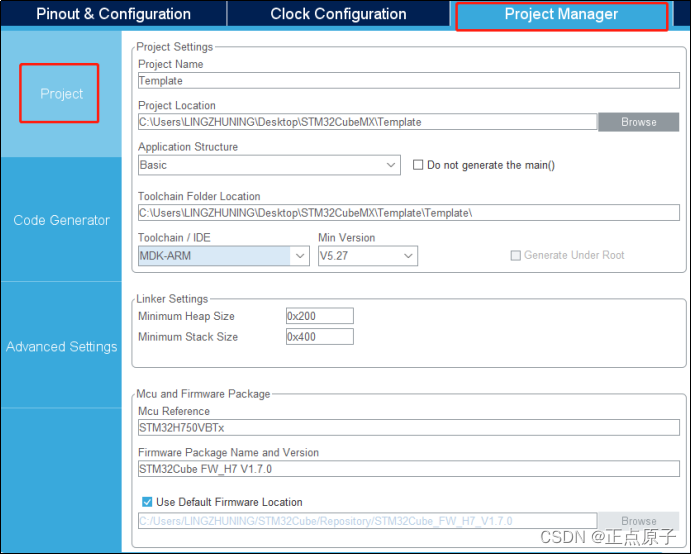Click the Firmware Package Name and Version field
This screenshot has width=692, height=555.
409,469
